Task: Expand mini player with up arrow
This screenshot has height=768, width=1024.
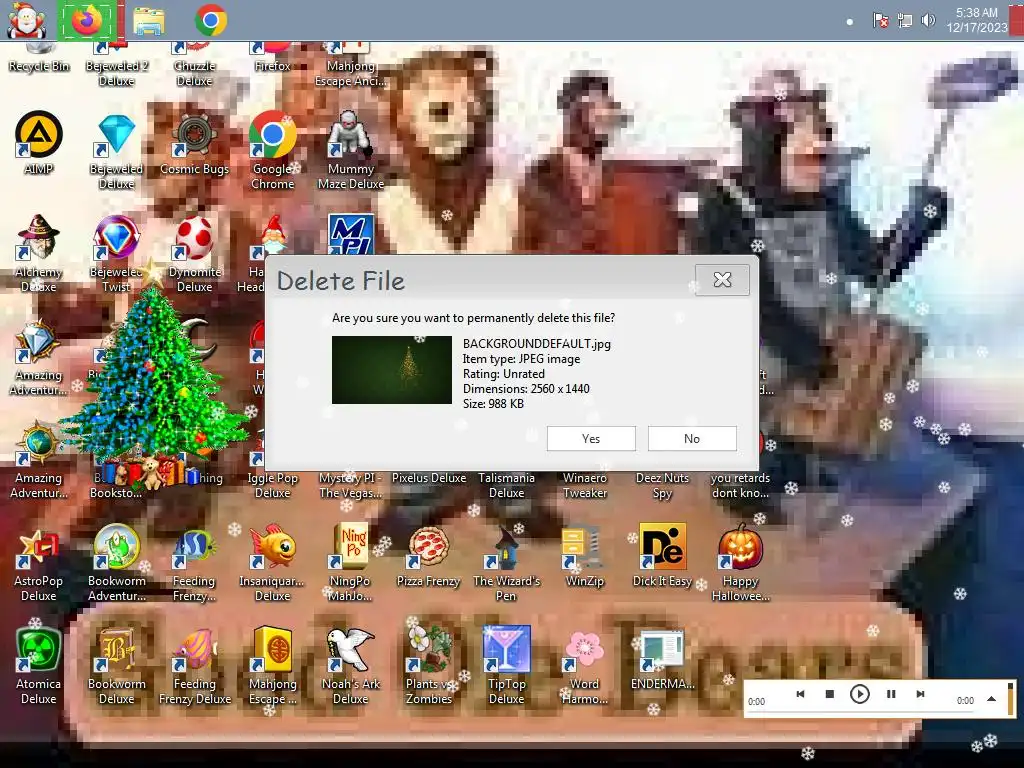Action: [991, 699]
